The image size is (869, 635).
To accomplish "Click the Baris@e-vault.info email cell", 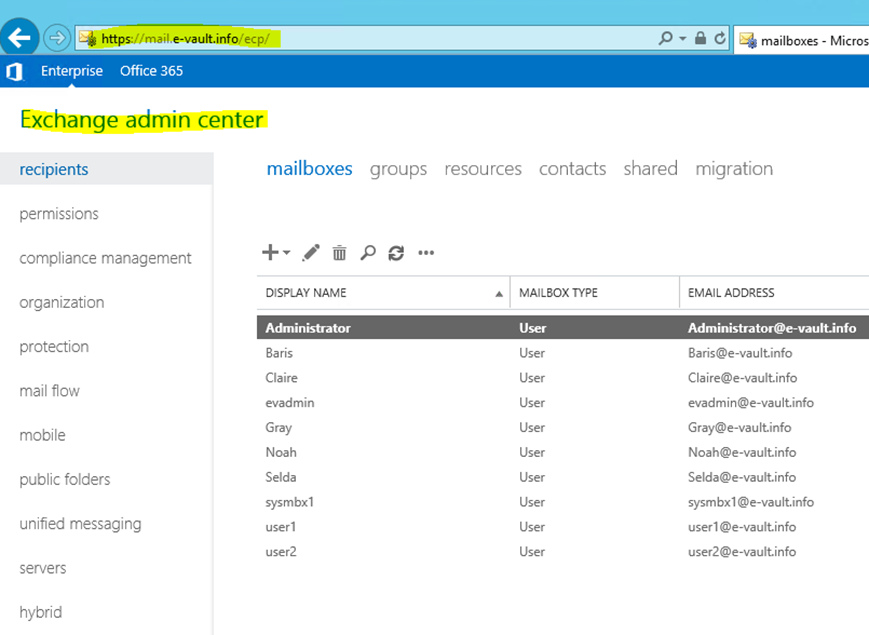I will [x=740, y=353].
